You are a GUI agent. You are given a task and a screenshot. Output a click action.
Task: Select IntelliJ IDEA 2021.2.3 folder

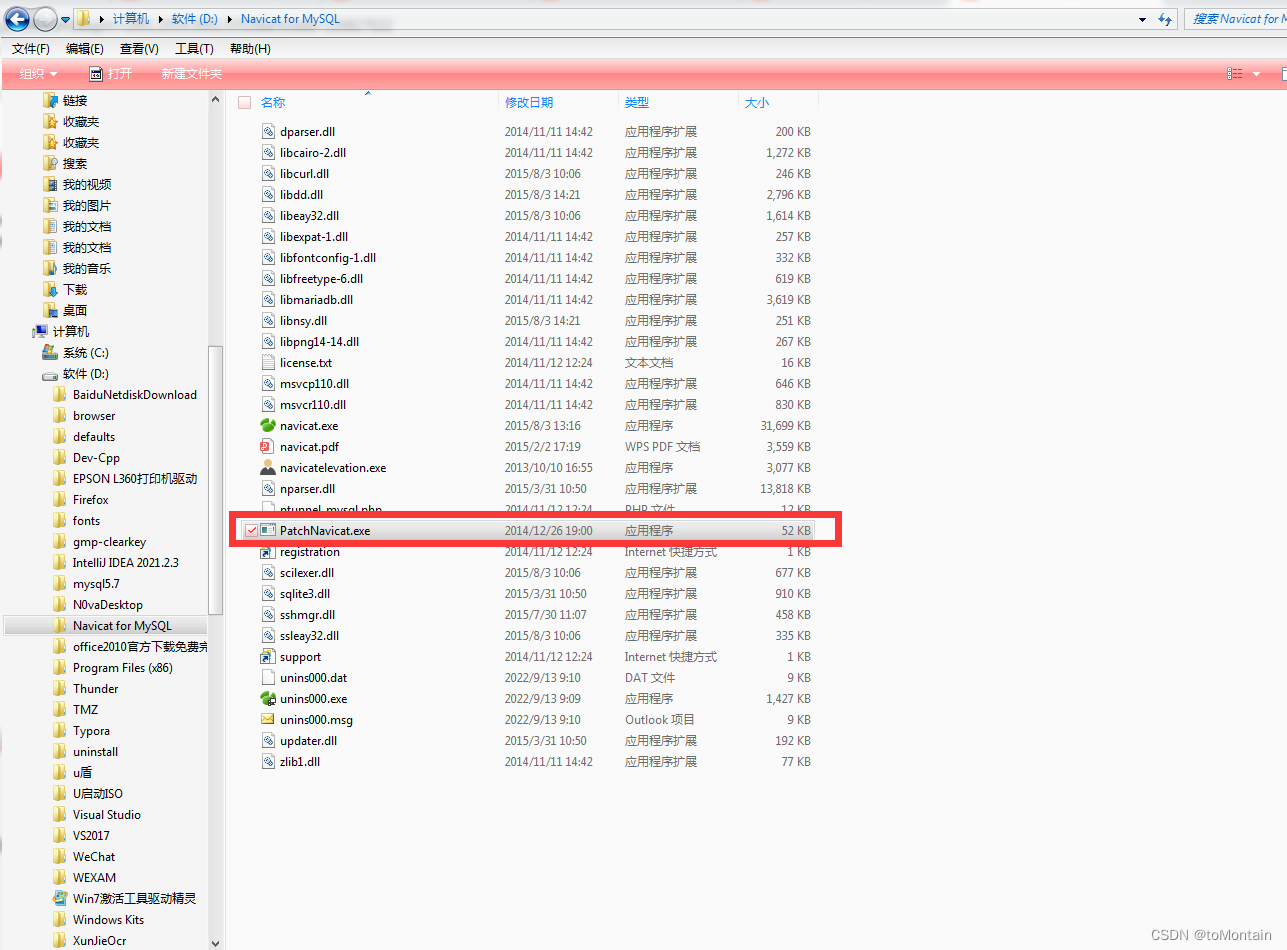click(x=126, y=563)
